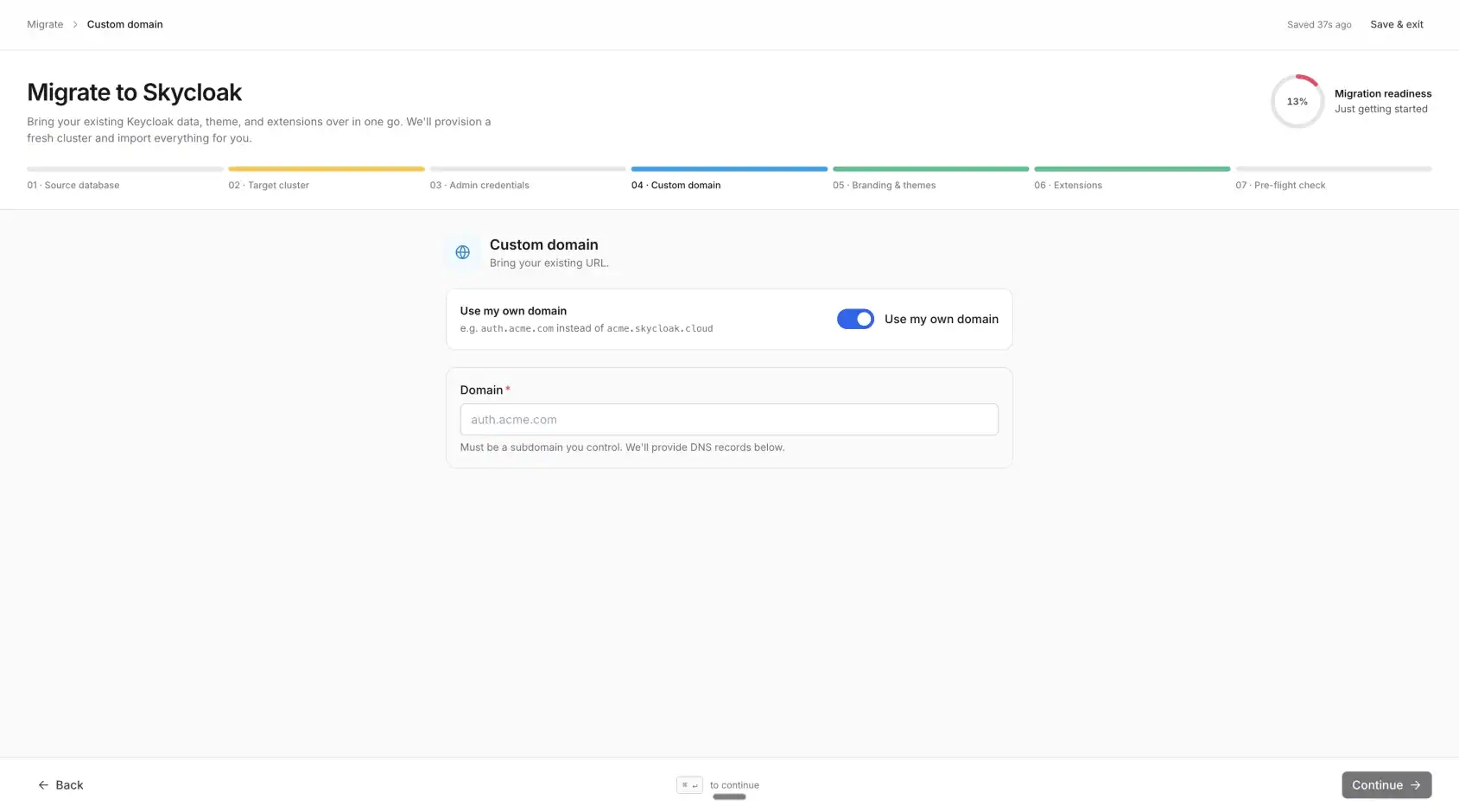Click the Custom domain breadcrumb text
1459x812 pixels.
pyautogui.click(x=124, y=24)
